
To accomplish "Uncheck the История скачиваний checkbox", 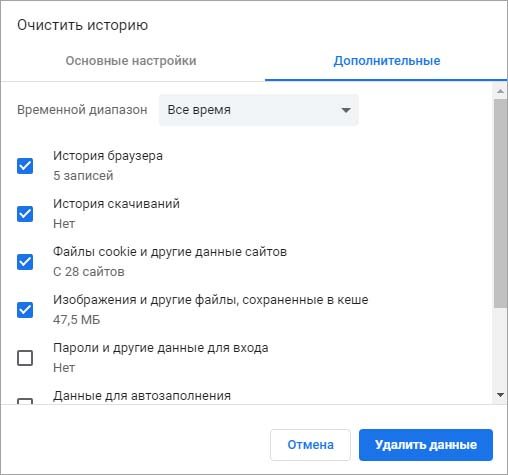I will click(x=25, y=214).
